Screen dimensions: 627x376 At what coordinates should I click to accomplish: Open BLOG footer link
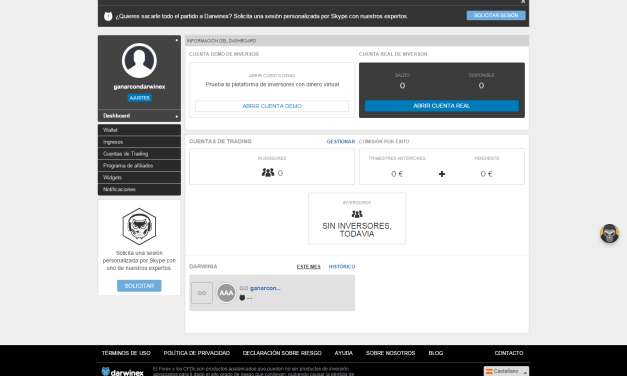click(435, 353)
